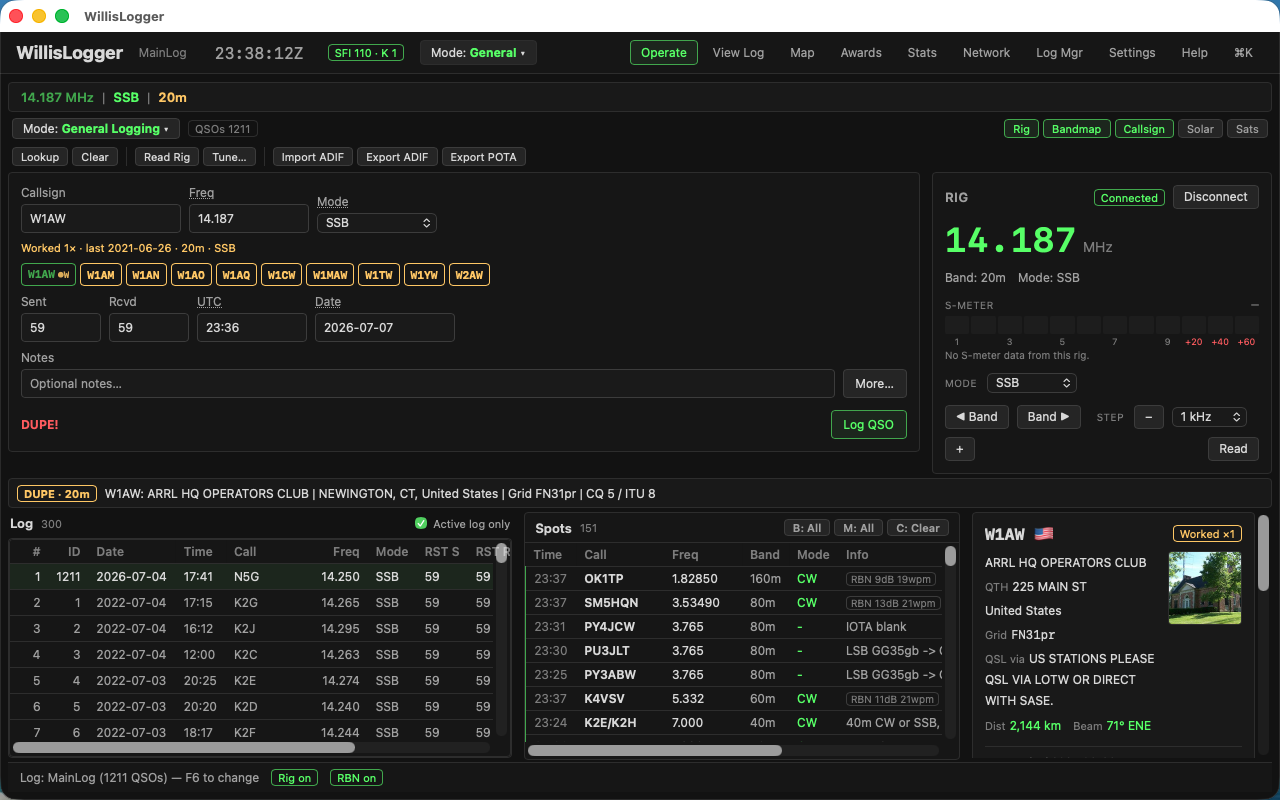The height and width of the screenshot is (800, 1280).
Task: Toggle the spots band filter B: All
Action: [807, 528]
